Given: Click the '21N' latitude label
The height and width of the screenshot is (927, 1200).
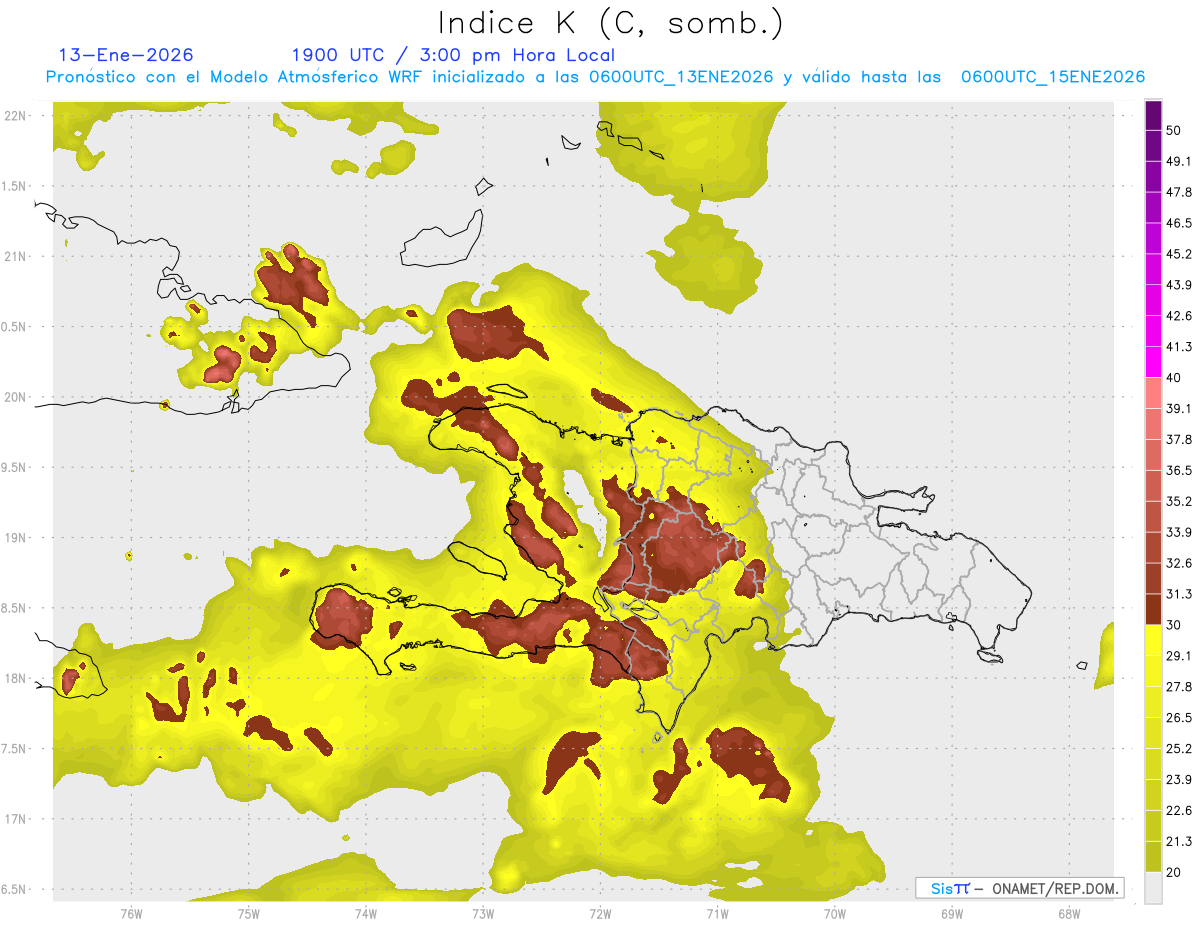Looking at the screenshot, I should (17, 256).
